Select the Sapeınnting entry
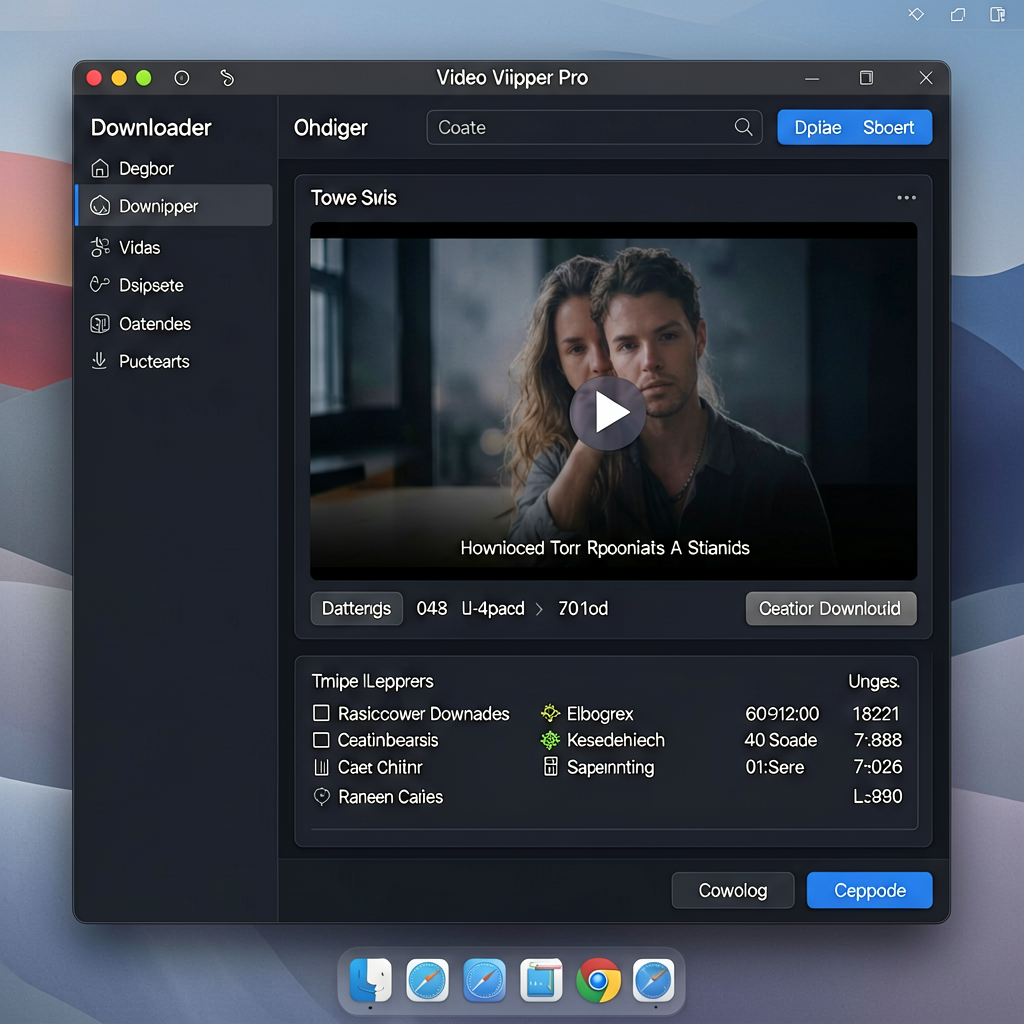Viewport: 1024px width, 1024px height. [x=611, y=767]
